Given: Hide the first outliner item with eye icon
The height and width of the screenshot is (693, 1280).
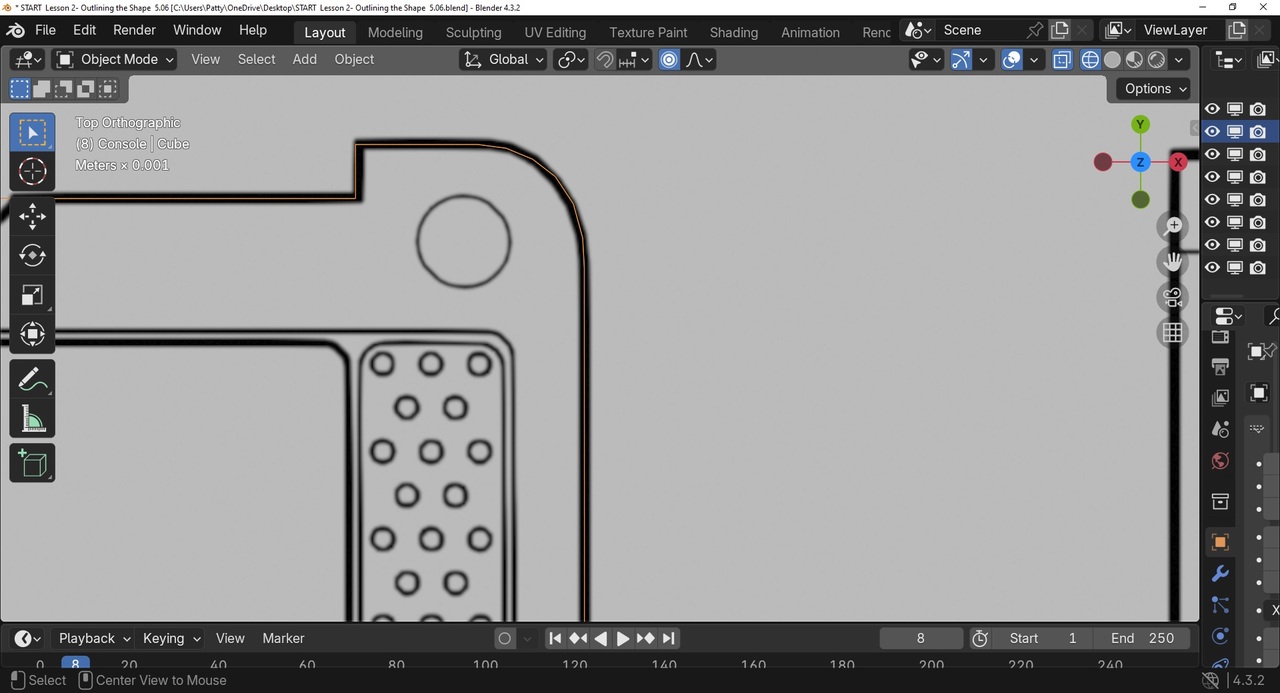Looking at the screenshot, I should [1212, 109].
